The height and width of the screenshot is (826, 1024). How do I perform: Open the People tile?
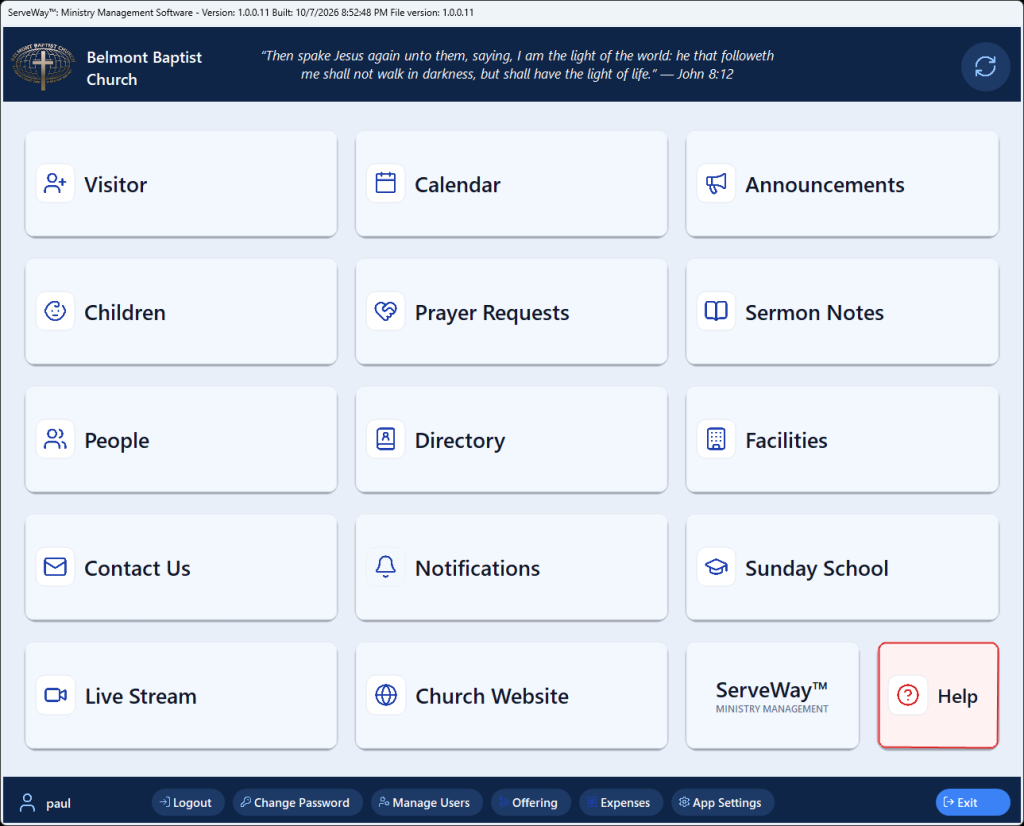181,439
